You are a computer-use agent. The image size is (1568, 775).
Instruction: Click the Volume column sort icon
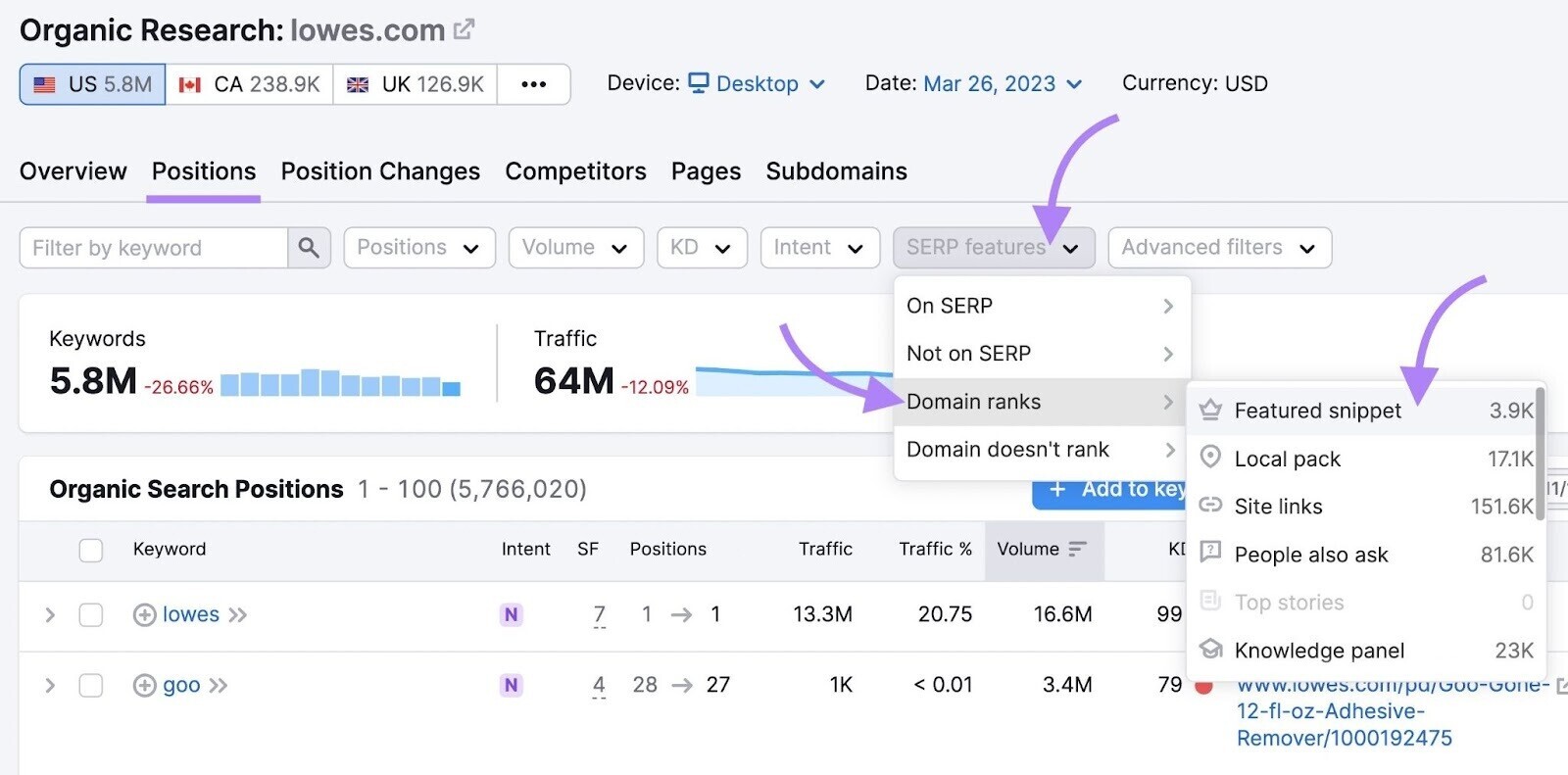click(x=1078, y=549)
